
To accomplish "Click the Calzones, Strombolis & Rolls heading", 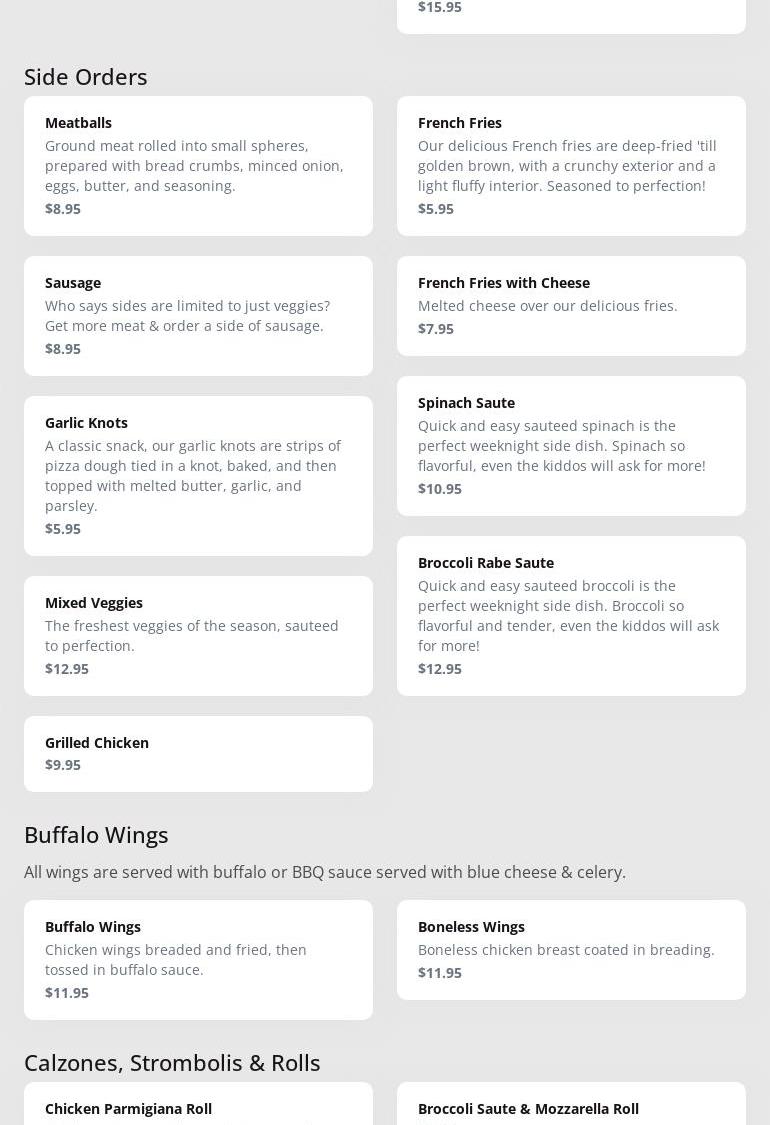I will coord(172,1062).
